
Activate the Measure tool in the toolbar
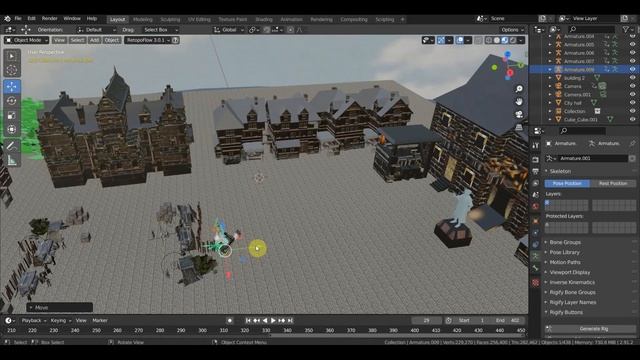[12, 160]
